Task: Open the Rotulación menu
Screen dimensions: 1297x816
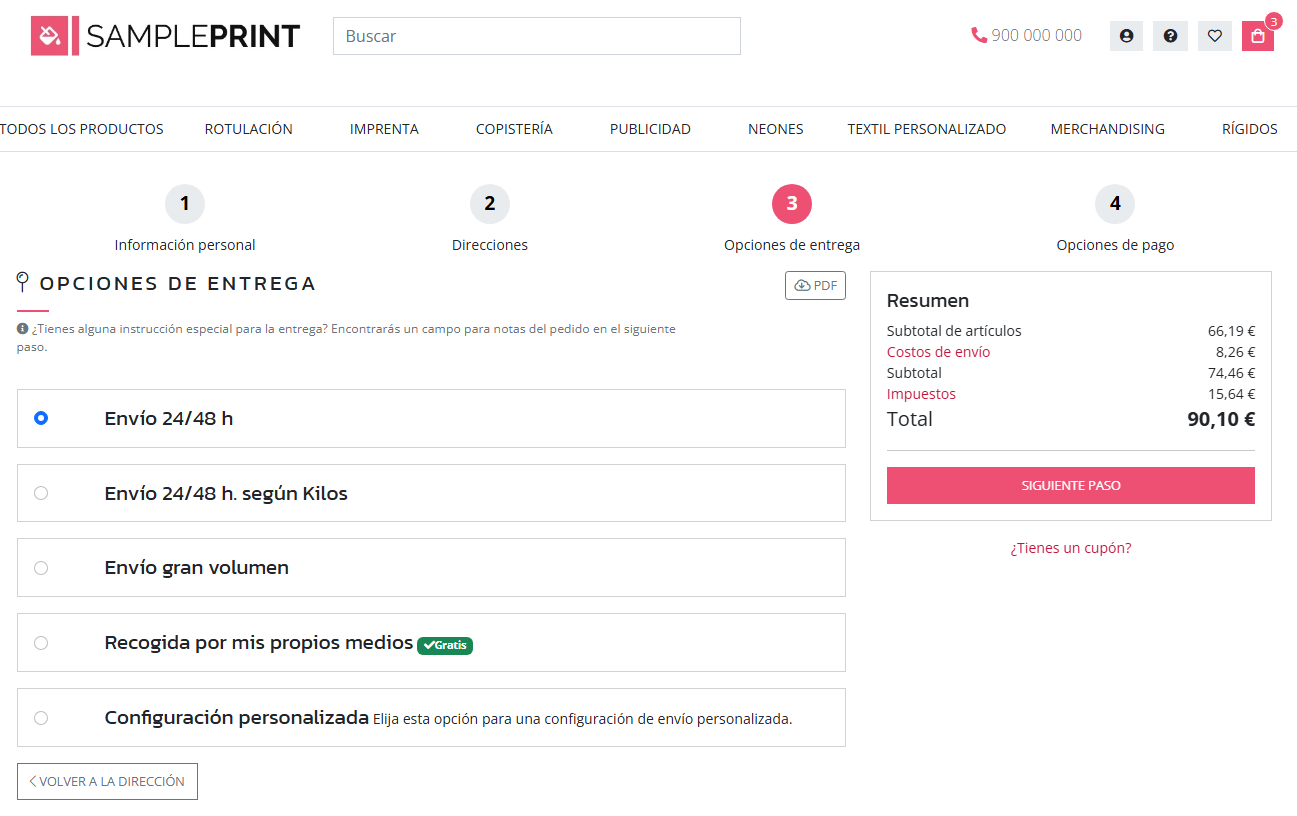Action: point(248,129)
